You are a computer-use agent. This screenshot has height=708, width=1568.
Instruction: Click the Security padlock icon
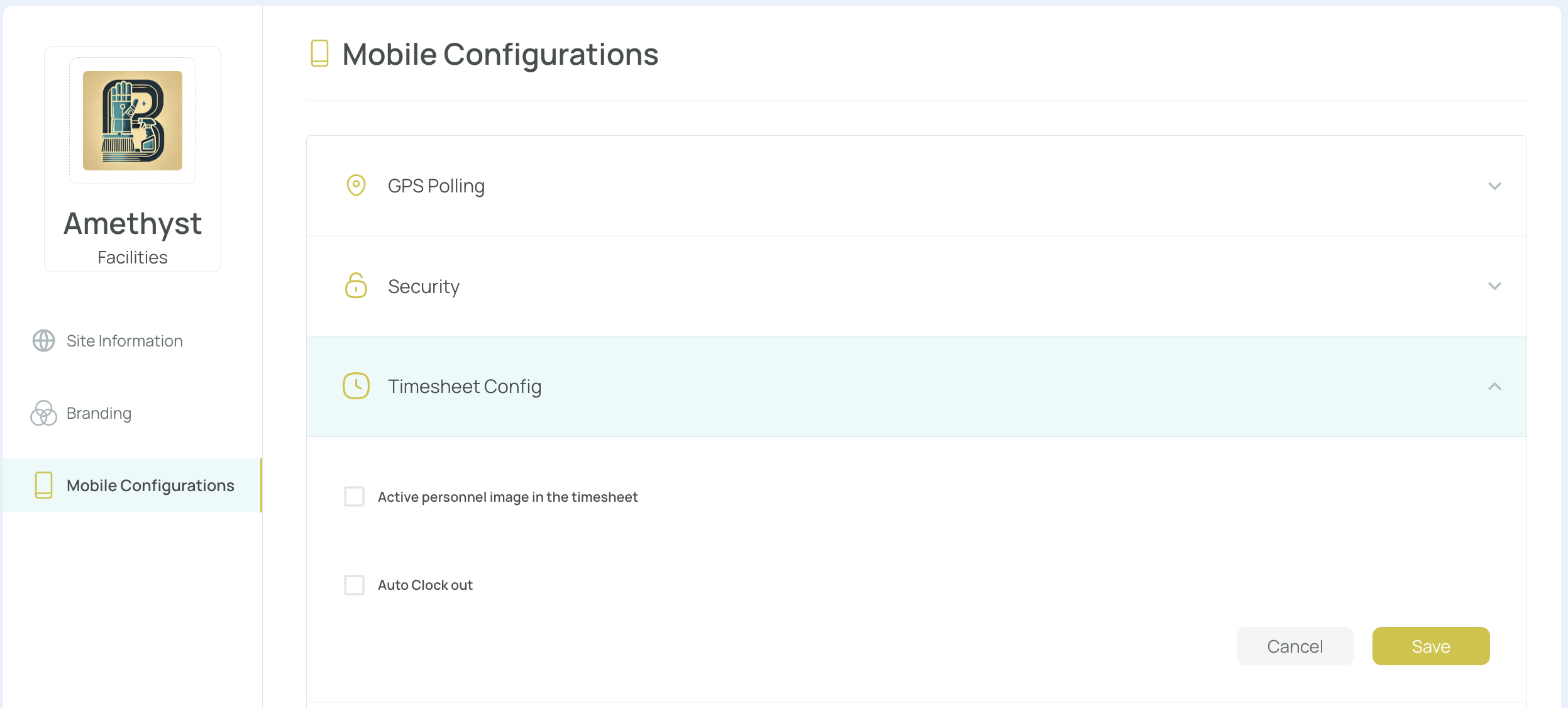click(x=356, y=285)
